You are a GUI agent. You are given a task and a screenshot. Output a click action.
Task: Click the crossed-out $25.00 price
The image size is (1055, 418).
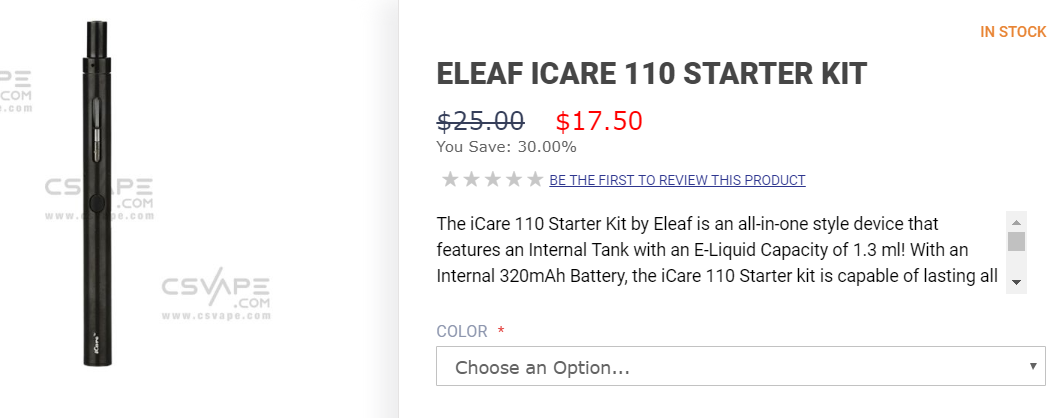pos(480,121)
